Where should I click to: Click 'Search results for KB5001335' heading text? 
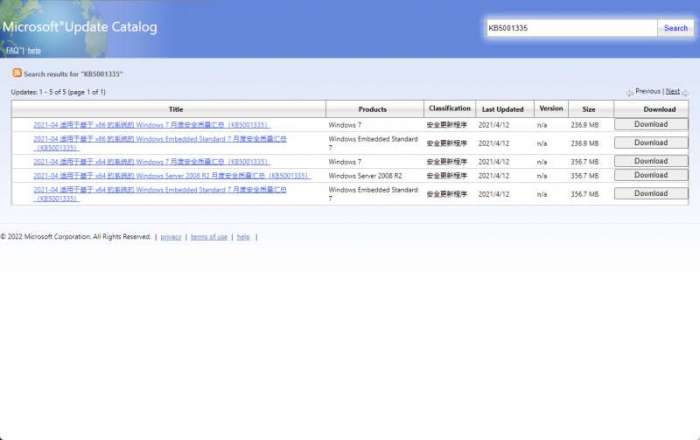73,74
